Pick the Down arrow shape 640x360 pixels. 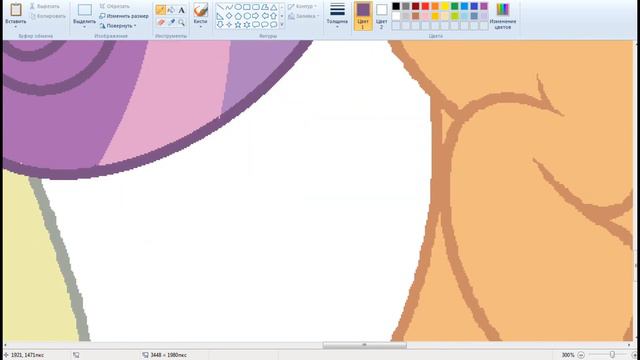pos(220,24)
